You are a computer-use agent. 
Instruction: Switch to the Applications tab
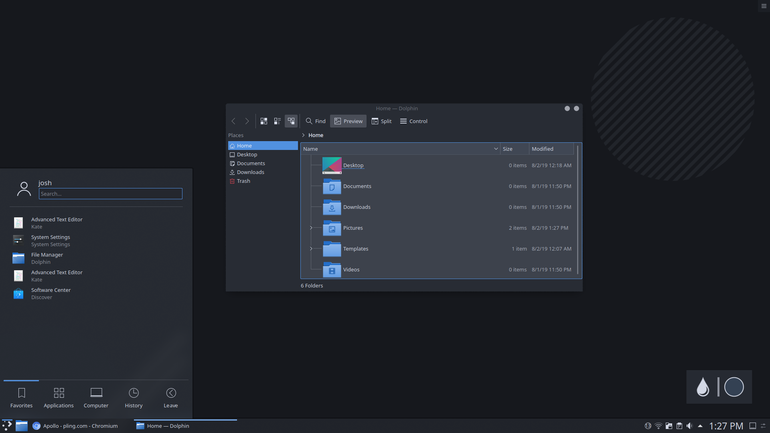[58, 398]
